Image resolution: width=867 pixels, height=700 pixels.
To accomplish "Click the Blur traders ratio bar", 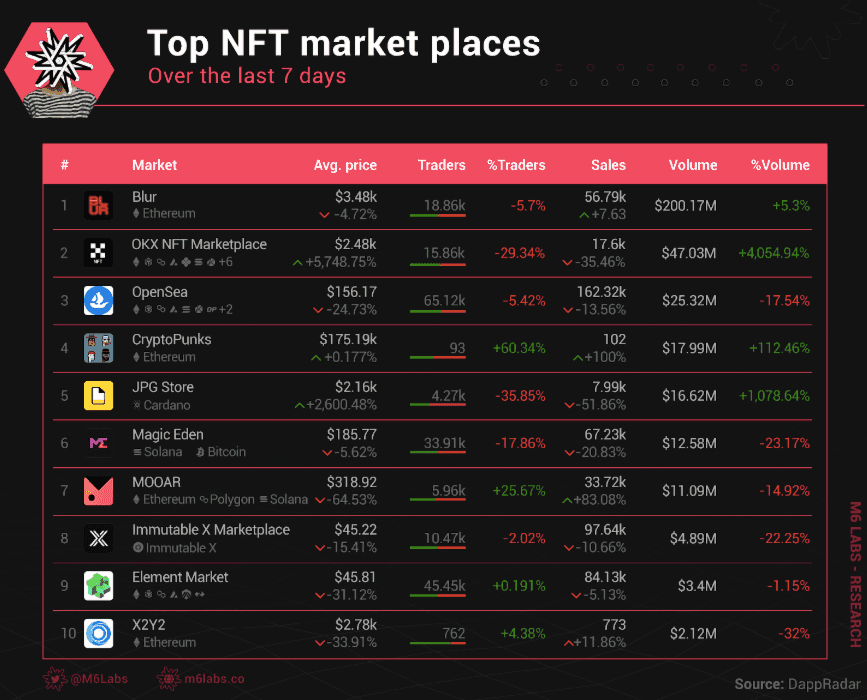I will 438,216.
